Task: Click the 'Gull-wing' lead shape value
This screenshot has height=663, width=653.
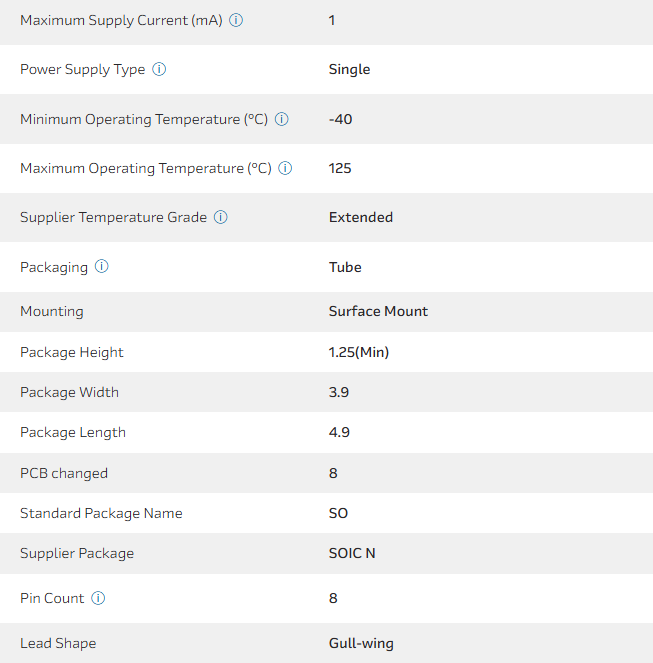Action: pos(361,644)
